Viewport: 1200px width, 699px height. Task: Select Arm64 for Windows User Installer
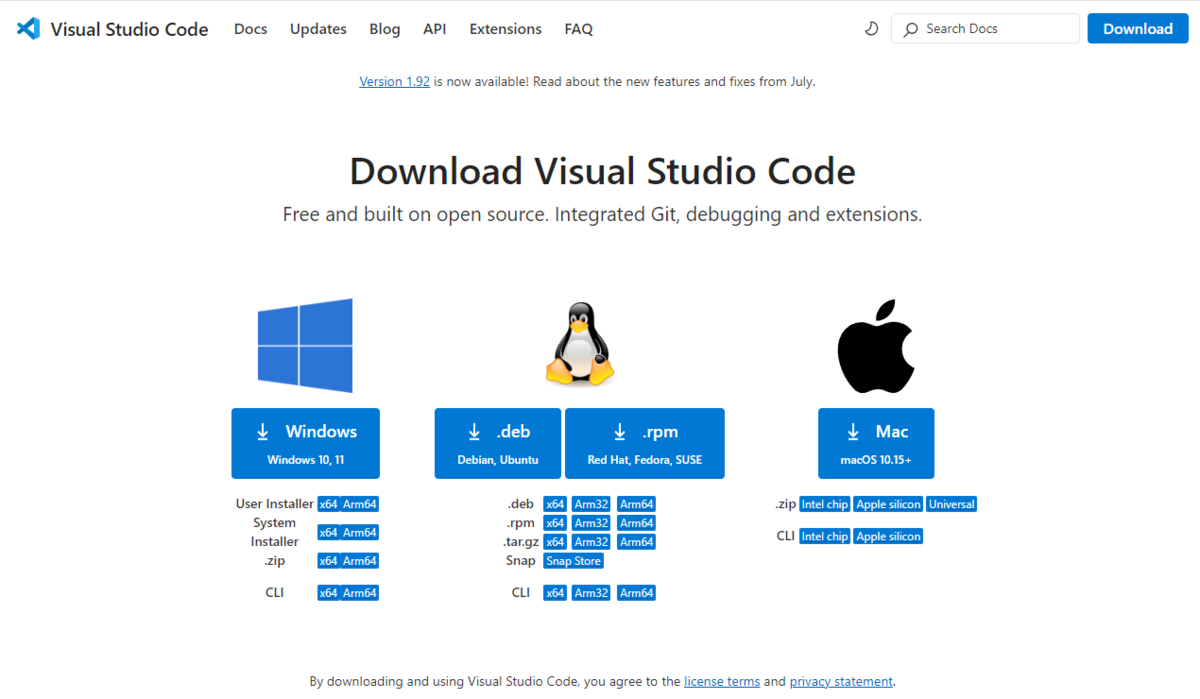360,505
